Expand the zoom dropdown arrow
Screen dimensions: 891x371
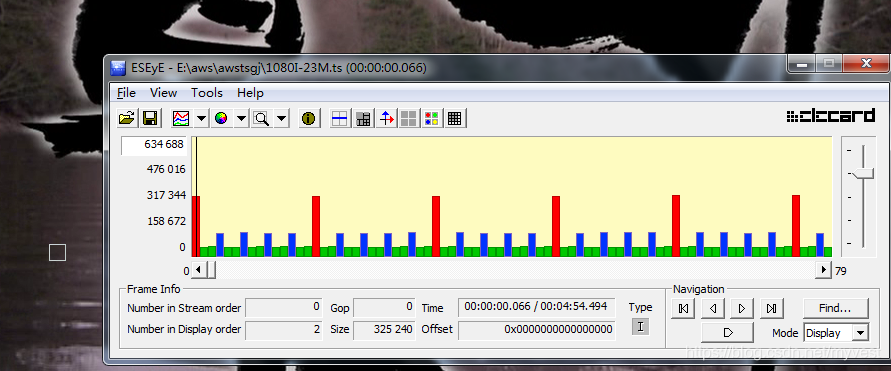coord(281,118)
